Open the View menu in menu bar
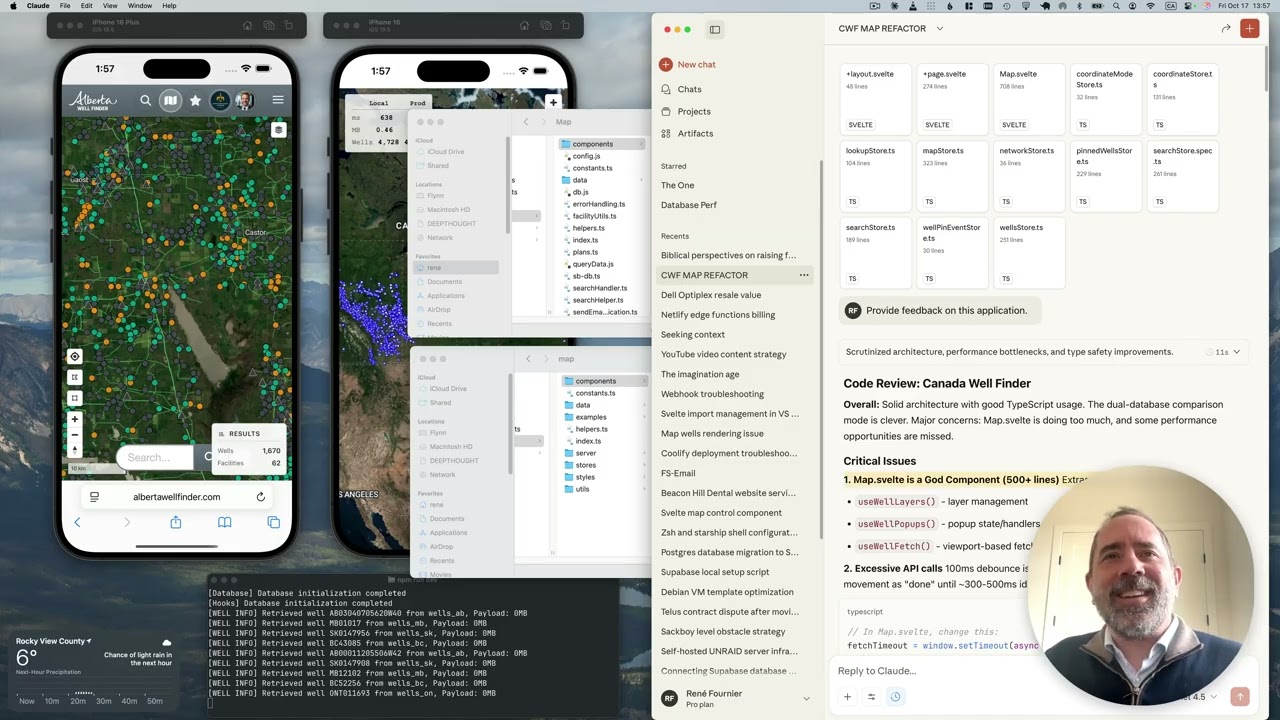The height and width of the screenshot is (720, 1280). coord(110,6)
